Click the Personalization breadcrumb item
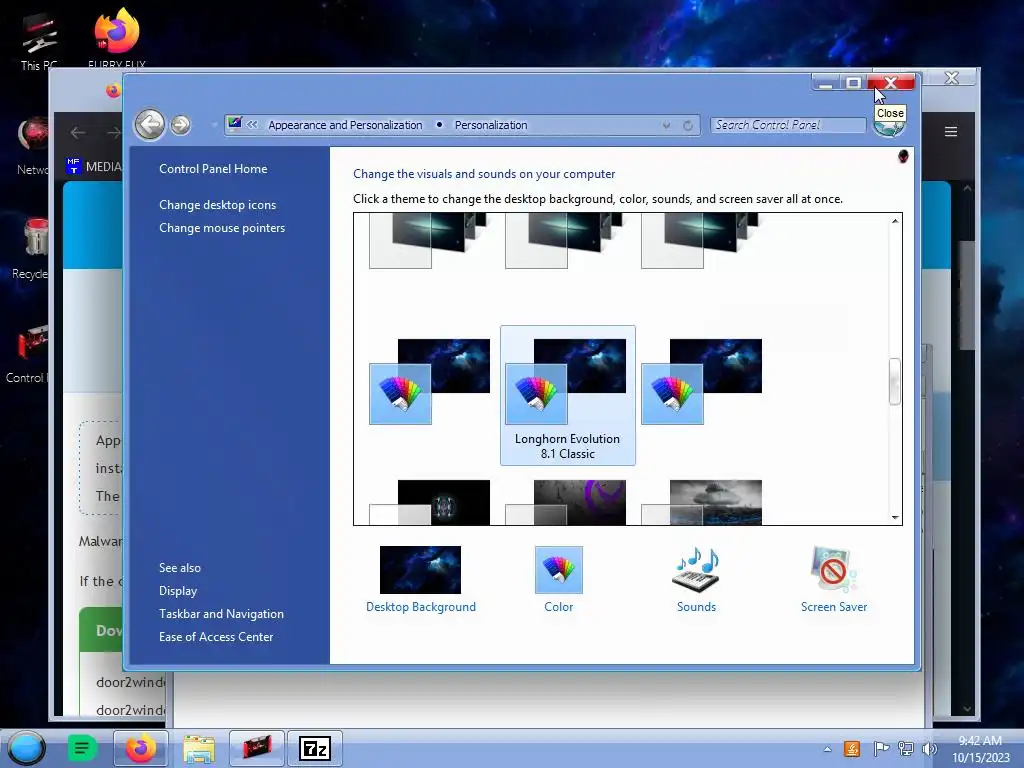1024x768 pixels. pos(490,125)
